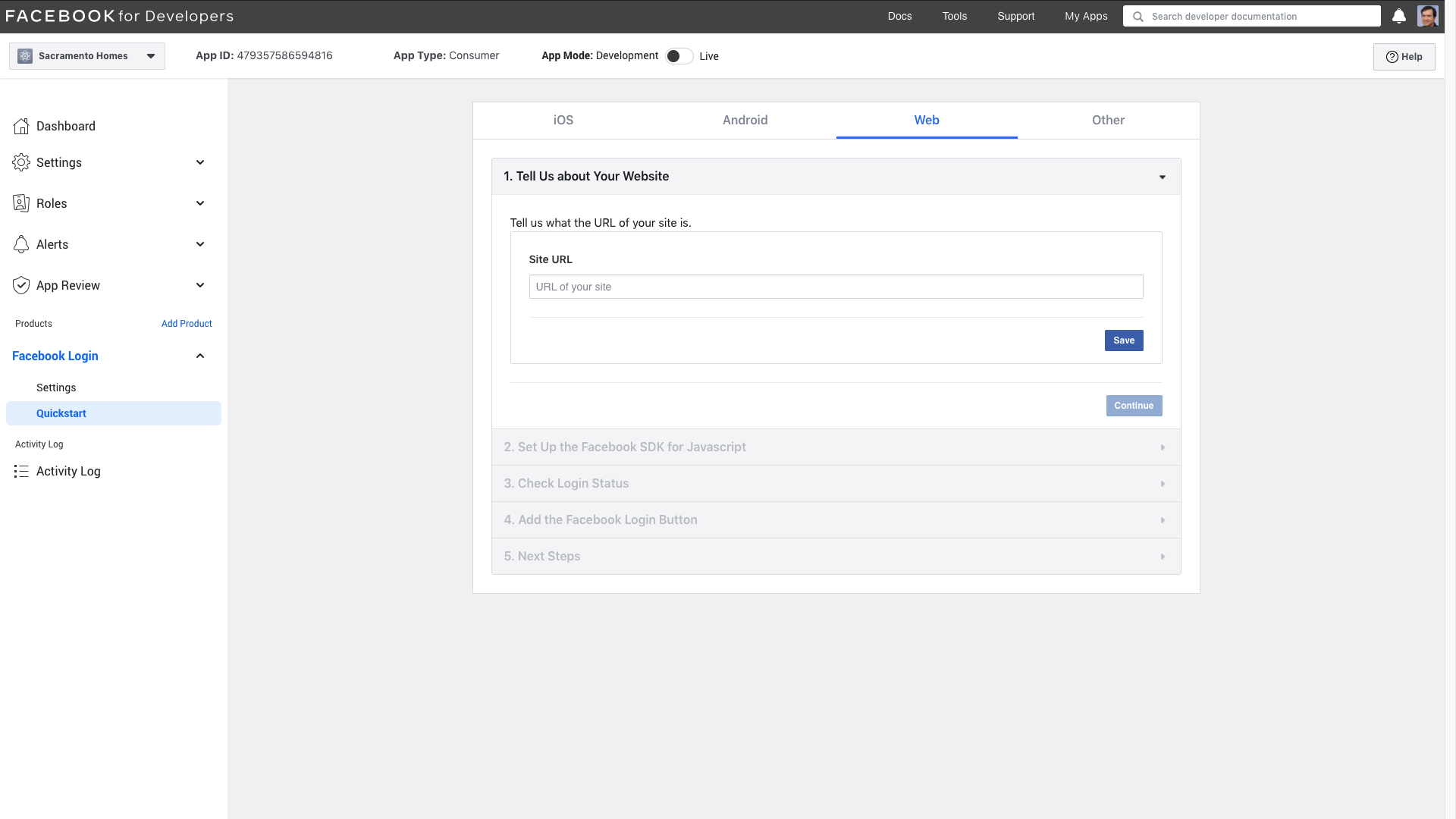Open notifications bell in top bar
Viewport: 1456px width, 819px height.
(x=1399, y=16)
